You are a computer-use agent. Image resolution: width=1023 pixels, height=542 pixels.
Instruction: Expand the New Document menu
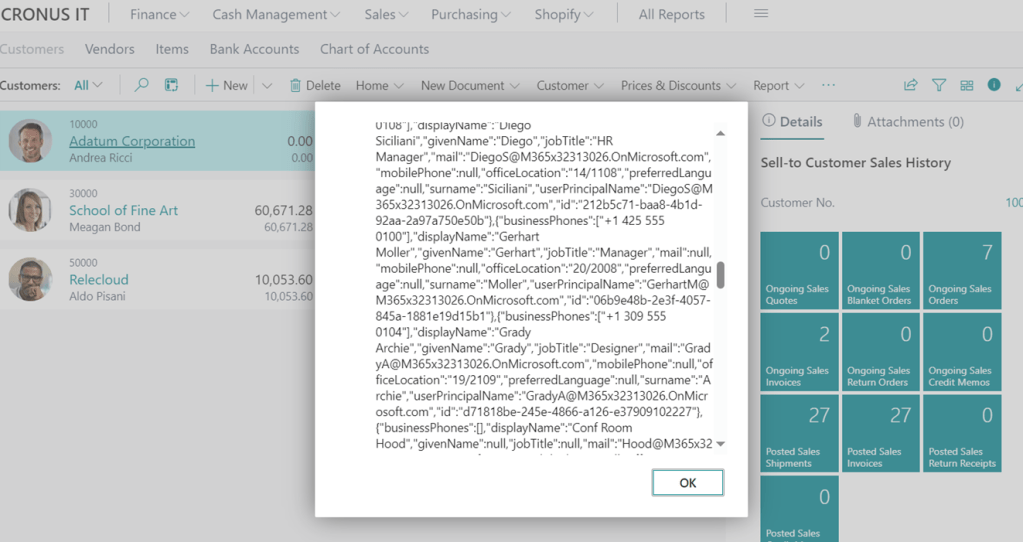(x=470, y=86)
